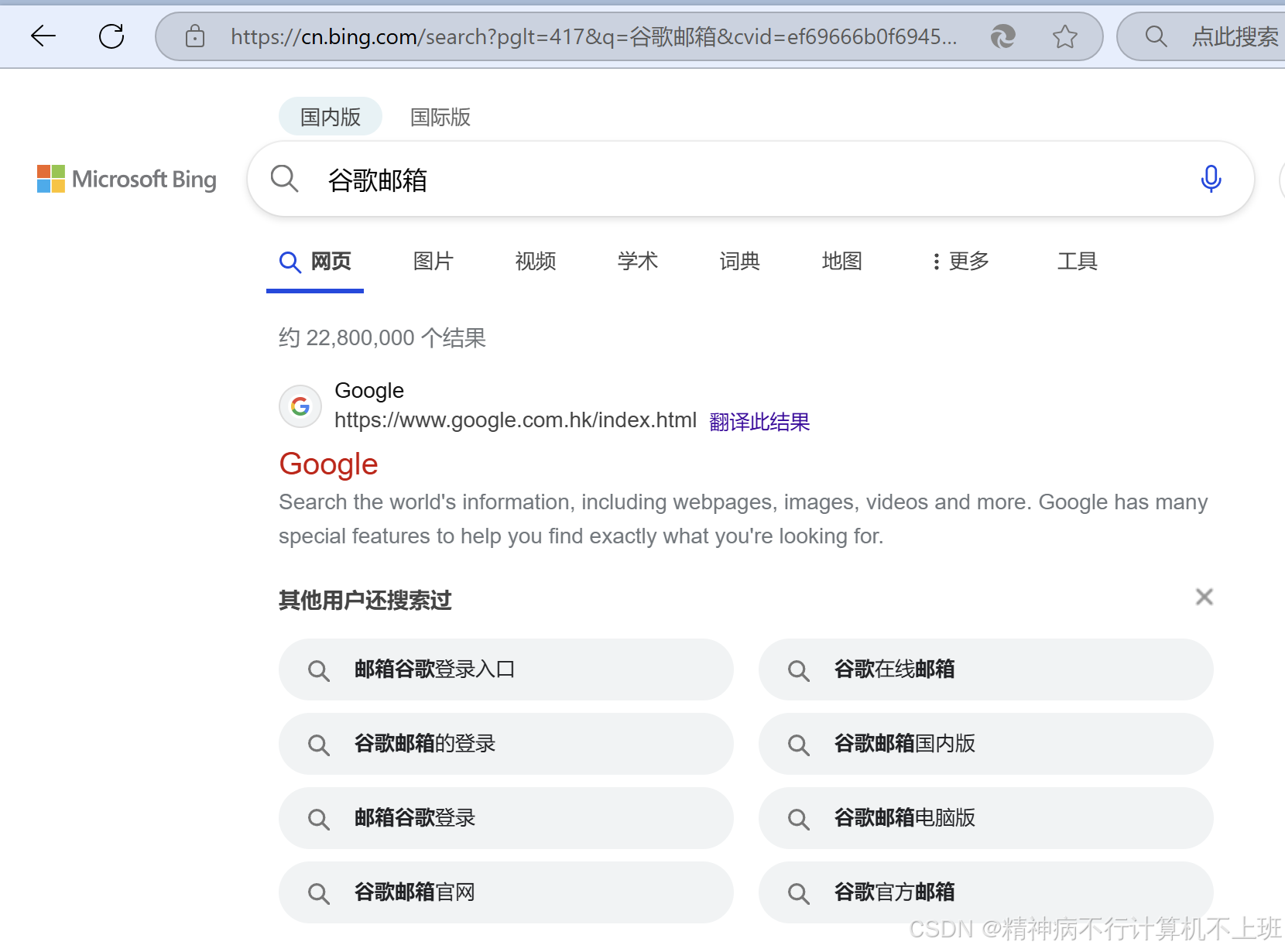Search suggestion 谷歌官方邮箱
Image resolution: width=1285 pixels, height=952 pixels.
point(986,892)
